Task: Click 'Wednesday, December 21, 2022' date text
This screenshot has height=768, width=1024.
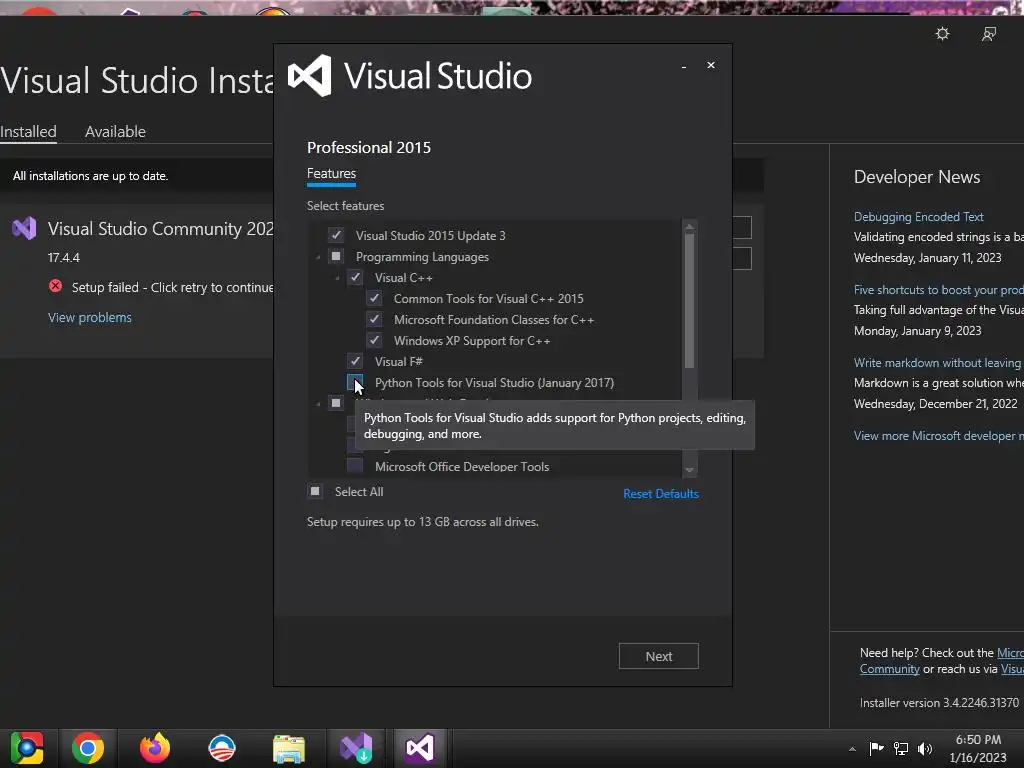Action: (935, 404)
